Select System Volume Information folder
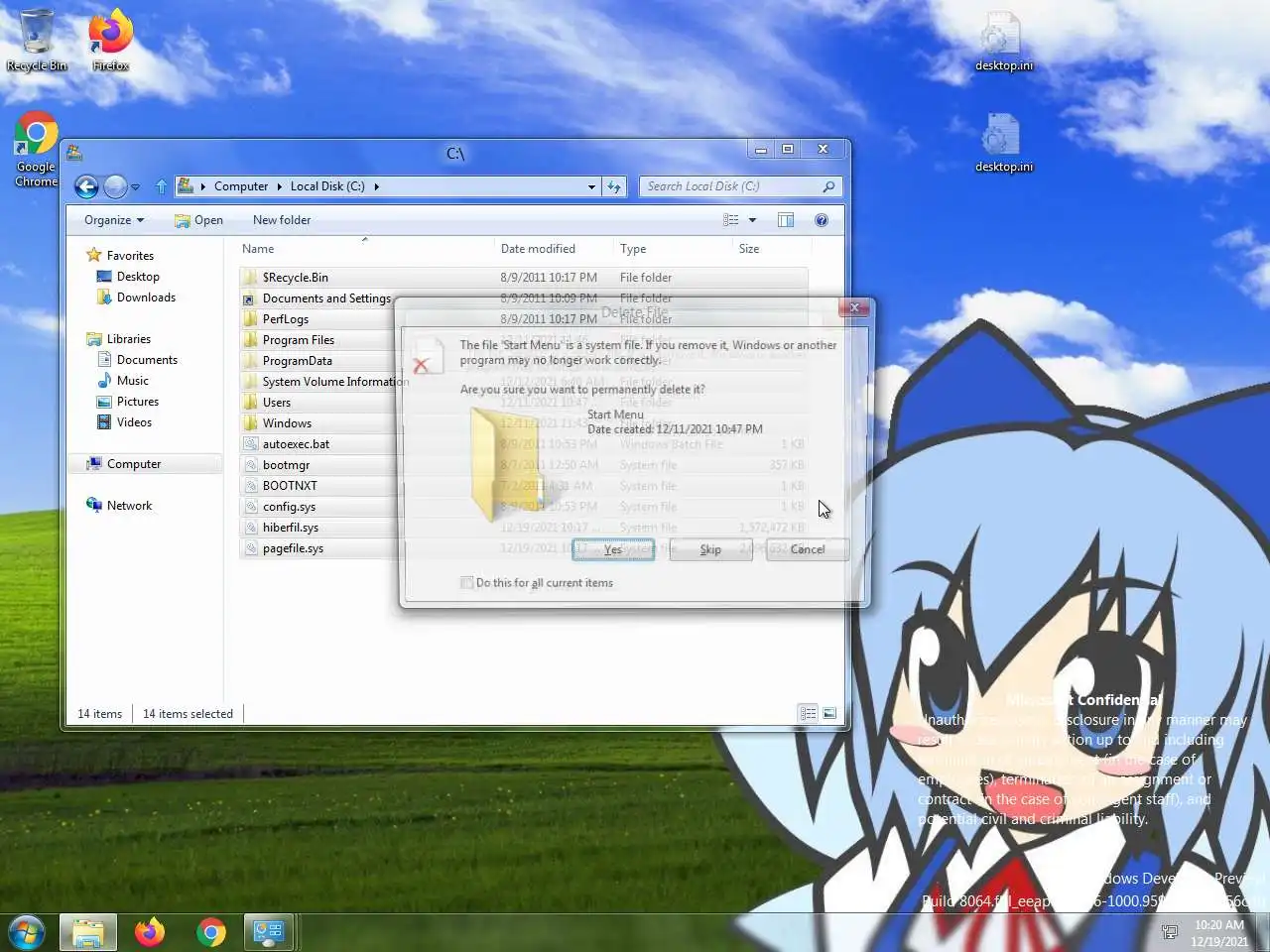Image resolution: width=1270 pixels, height=952 pixels. pos(324,382)
